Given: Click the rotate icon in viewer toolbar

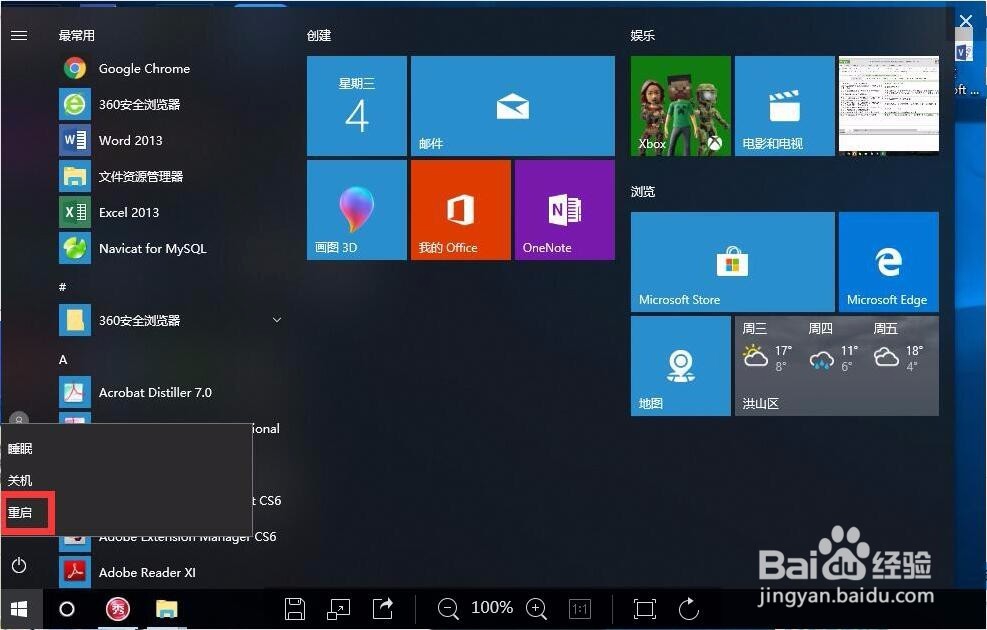Looking at the screenshot, I should [x=689, y=609].
